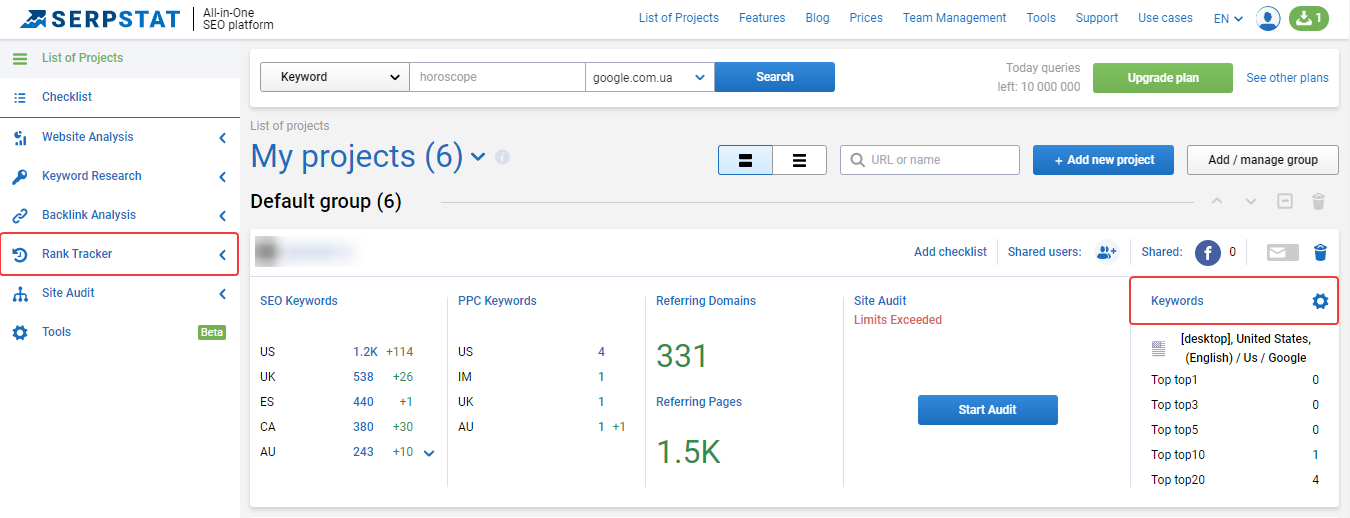Screen dimensions: 1350x518
Task: Click the Website Analysis sidebar icon
Action: (x=20, y=137)
